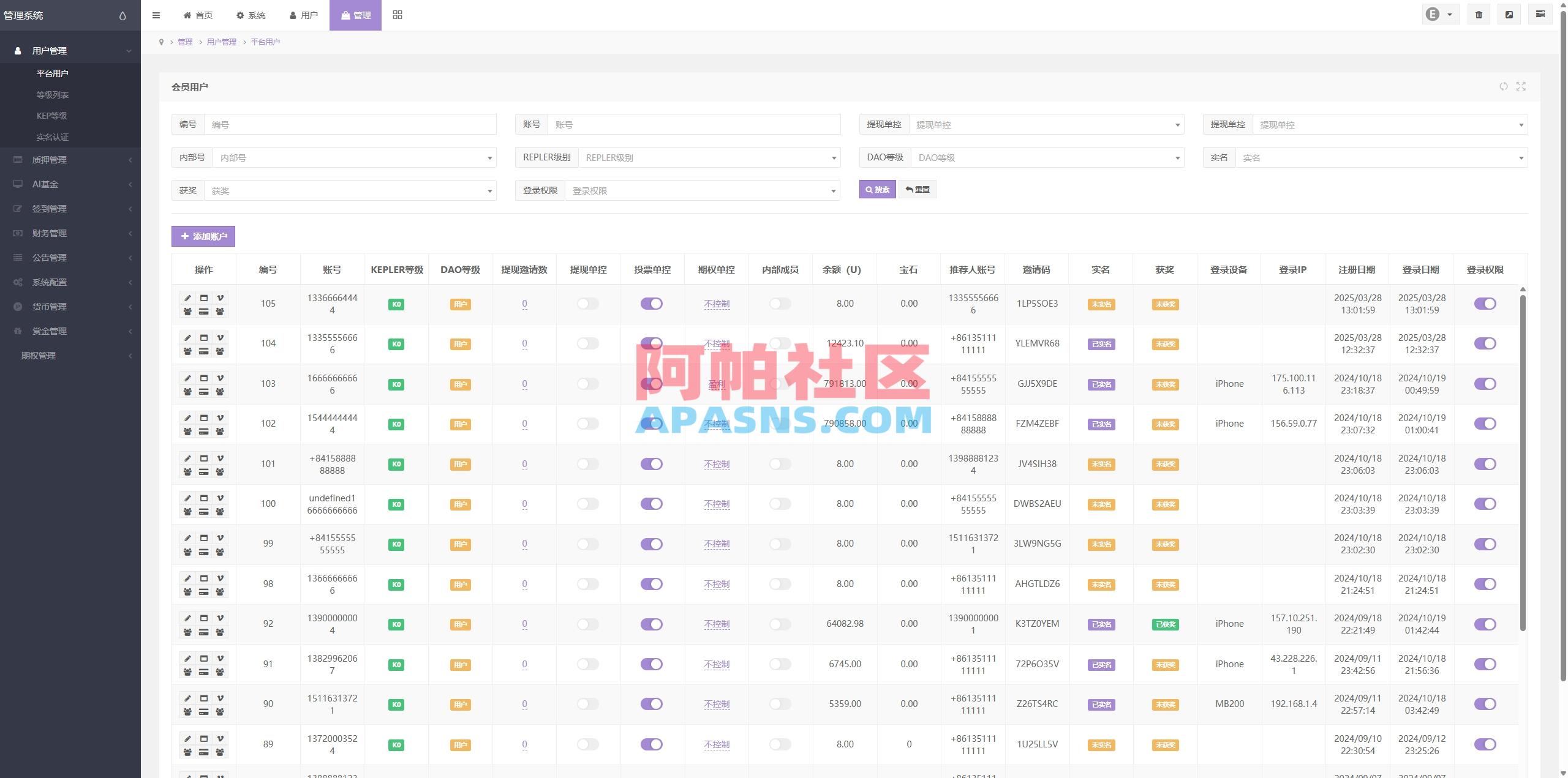This screenshot has height=778, width=1568.
Task: Select the edit pencil icon for user 105
Action: pos(188,298)
